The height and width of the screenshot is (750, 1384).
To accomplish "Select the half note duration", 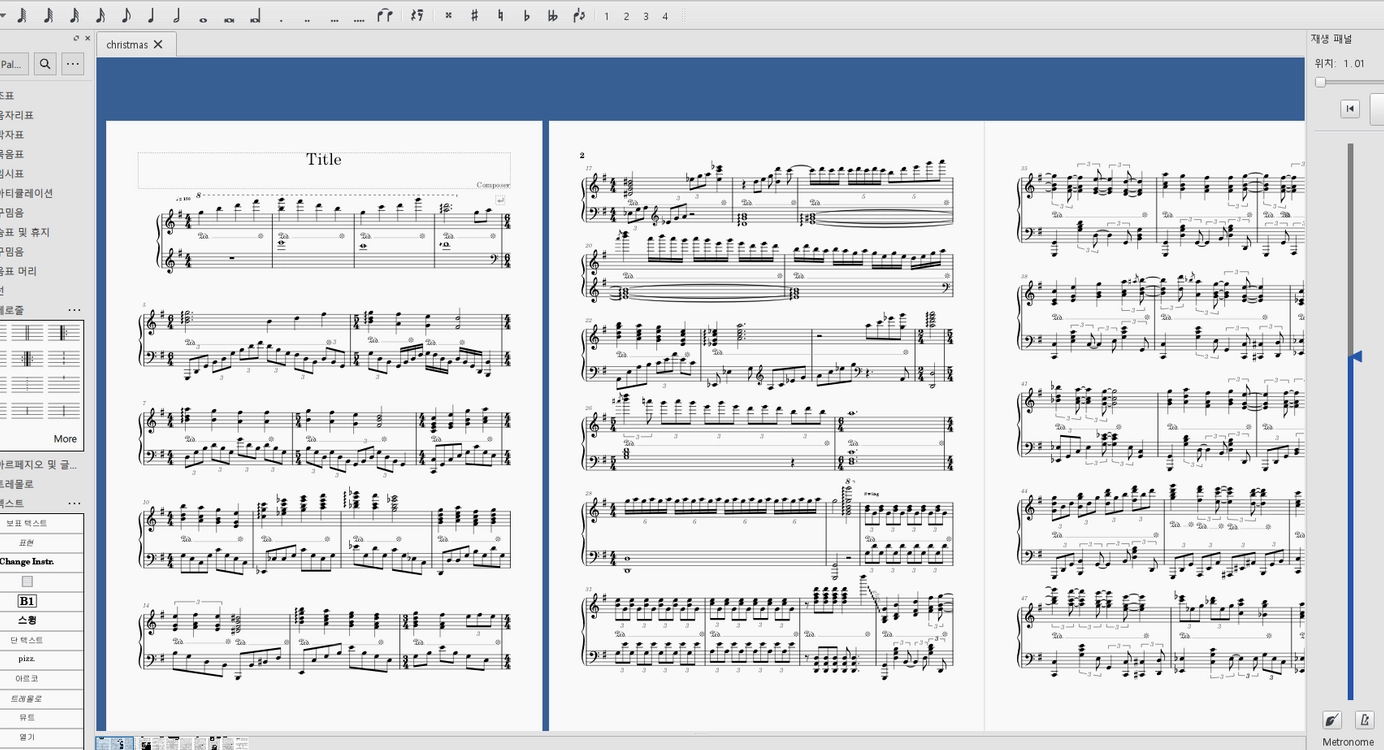I will point(177,15).
